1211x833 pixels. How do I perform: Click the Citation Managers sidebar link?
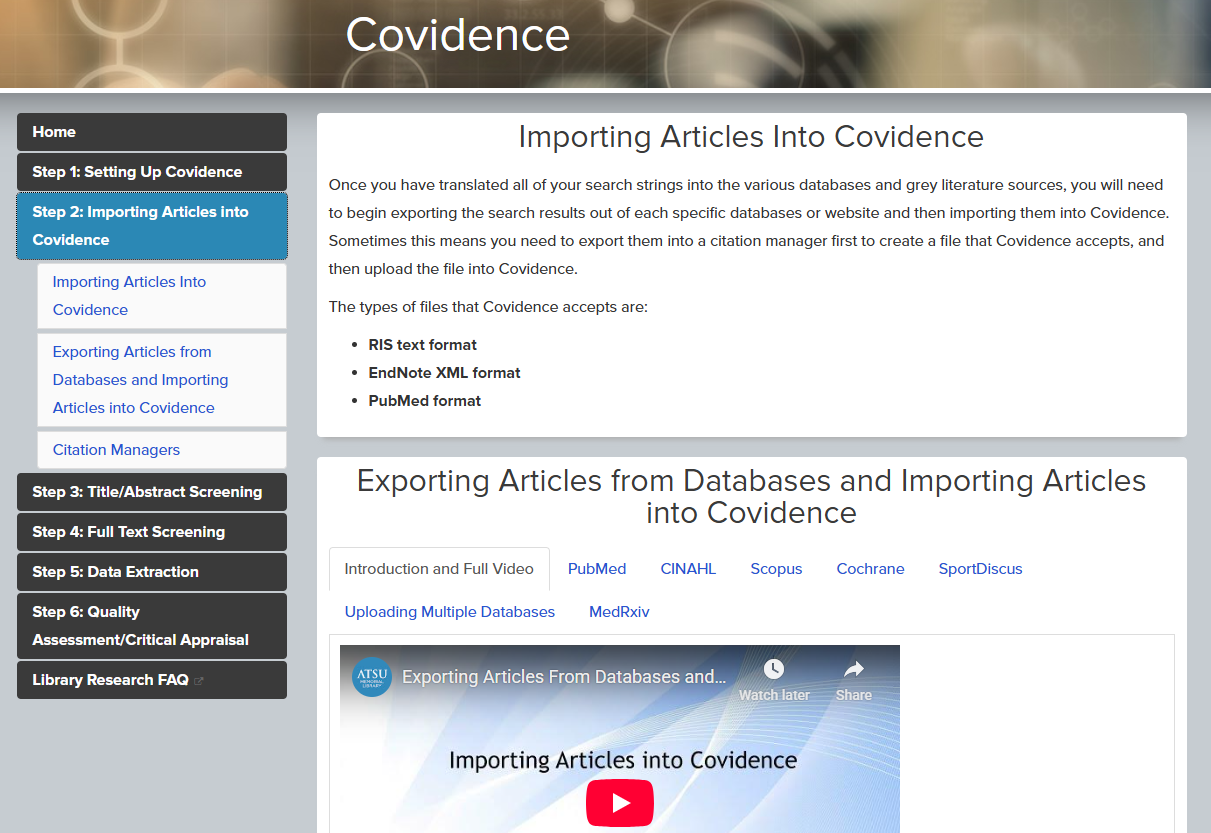(x=116, y=450)
